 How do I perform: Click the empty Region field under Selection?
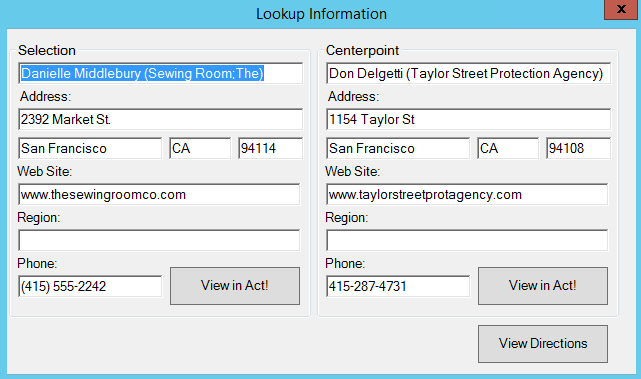click(x=159, y=240)
